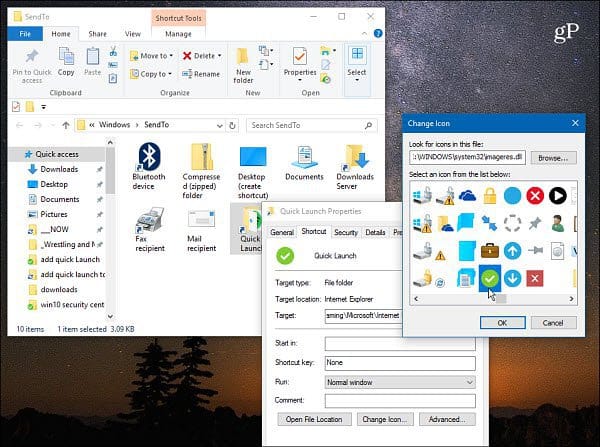Click the Browse... button

coord(553,158)
